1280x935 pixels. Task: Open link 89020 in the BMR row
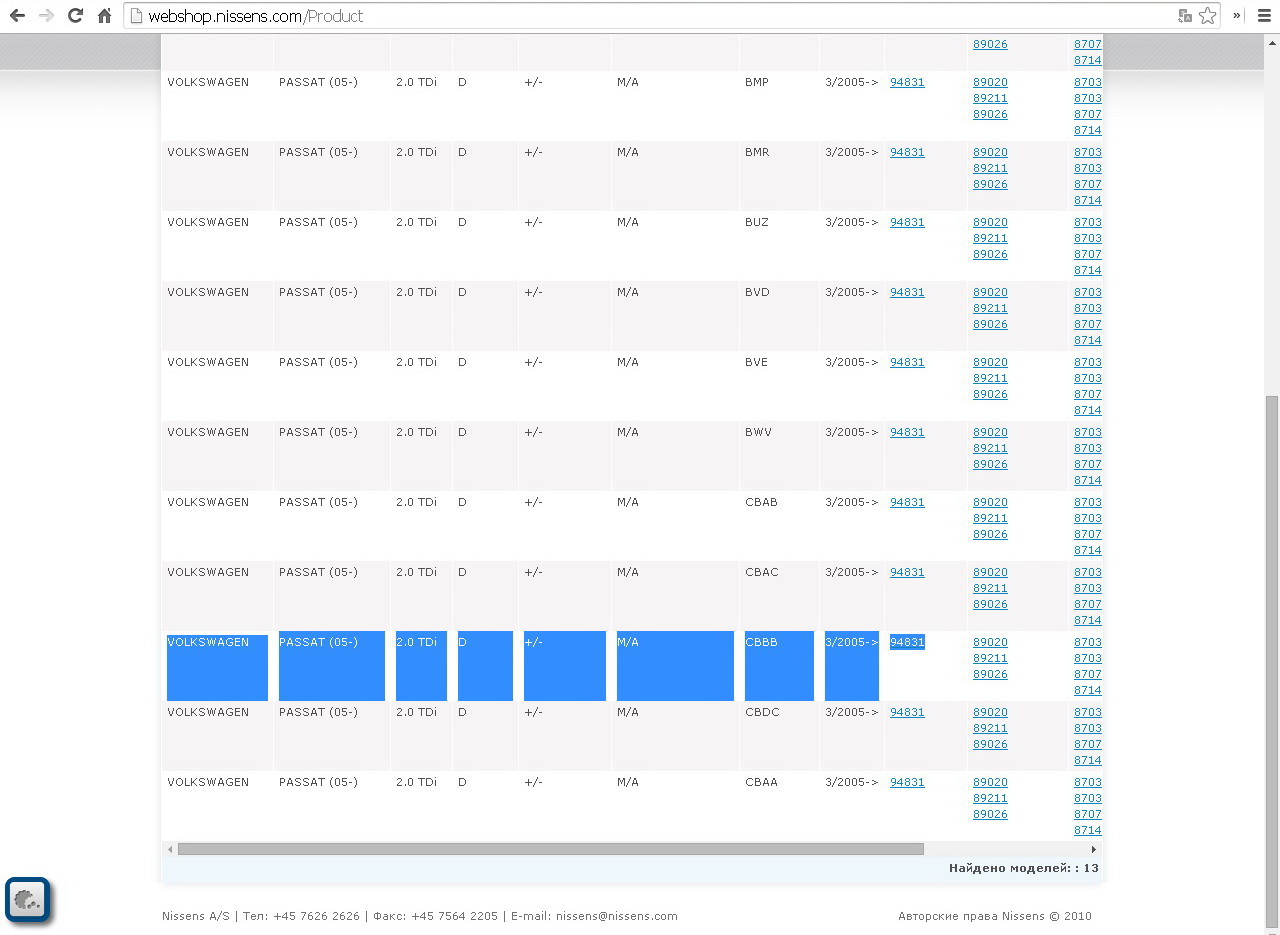pos(990,152)
